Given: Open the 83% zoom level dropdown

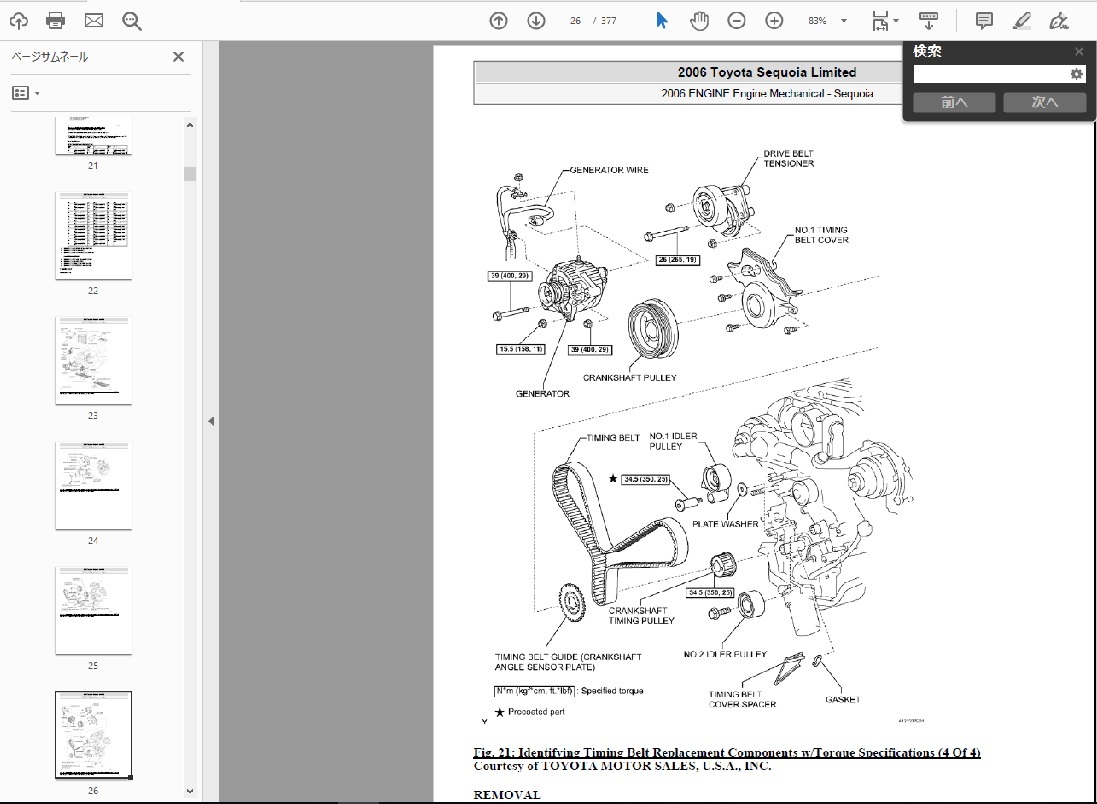Looking at the screenshot, I should tap(844, 21).
